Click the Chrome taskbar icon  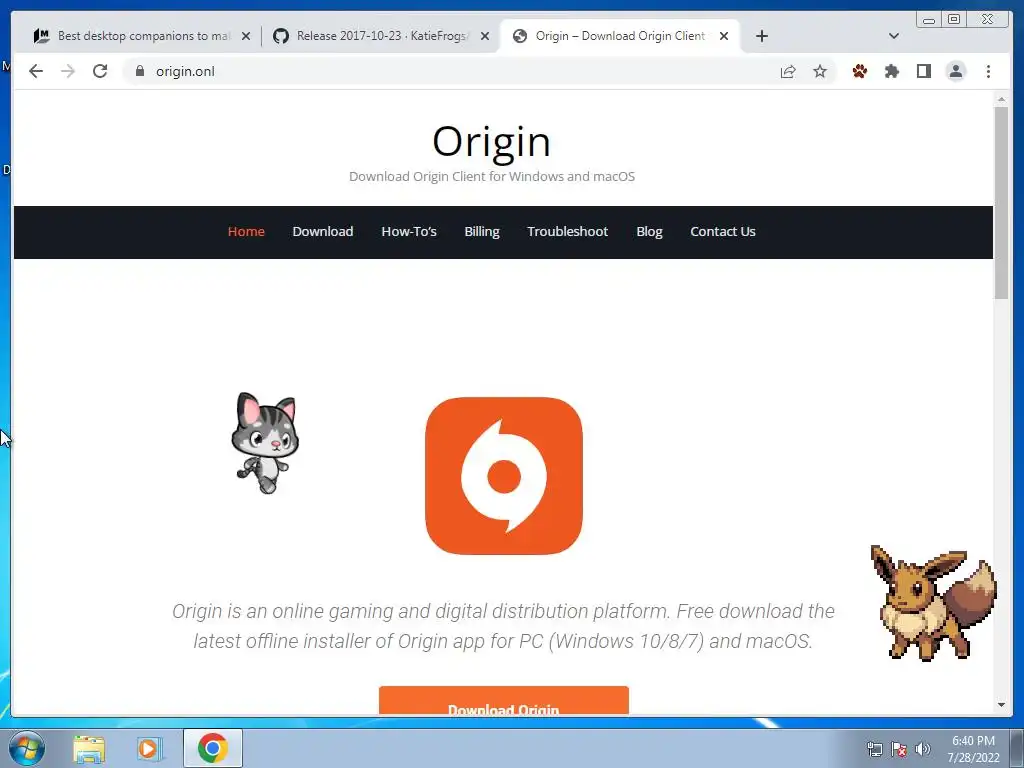tap(212, 748)
